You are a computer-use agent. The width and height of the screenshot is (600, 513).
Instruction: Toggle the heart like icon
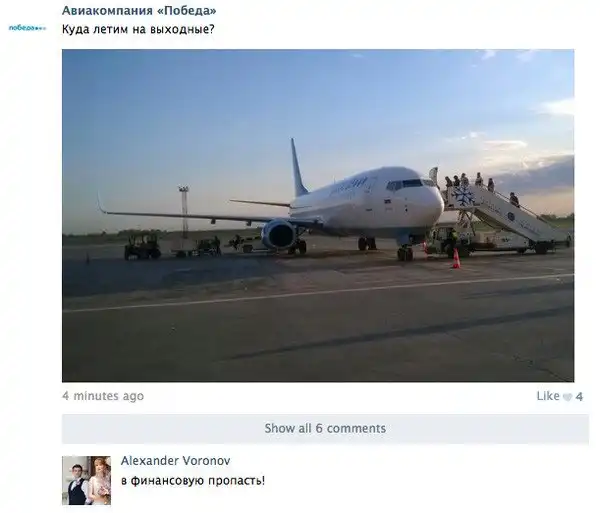567,397
